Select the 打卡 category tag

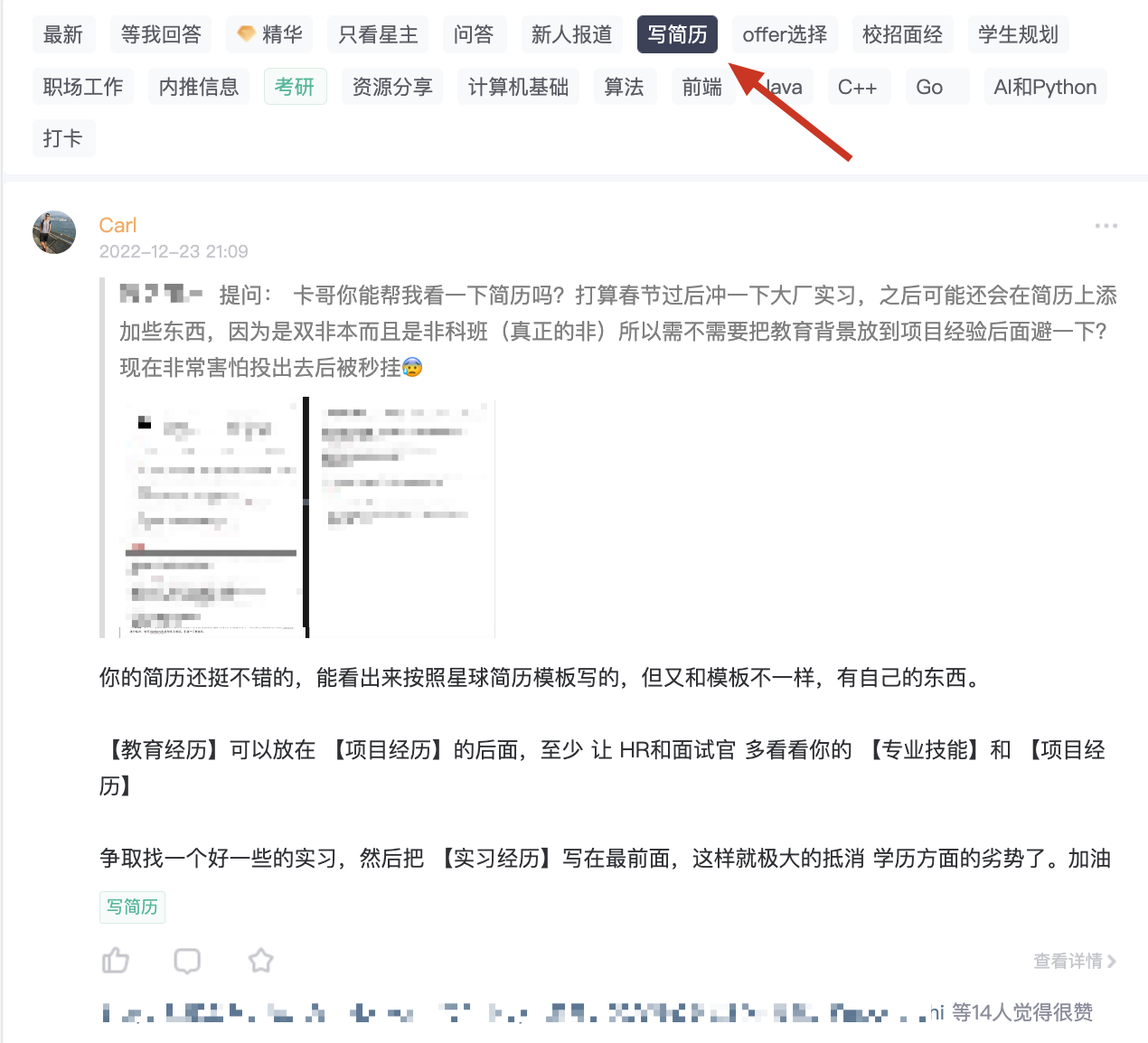(63, 138)
